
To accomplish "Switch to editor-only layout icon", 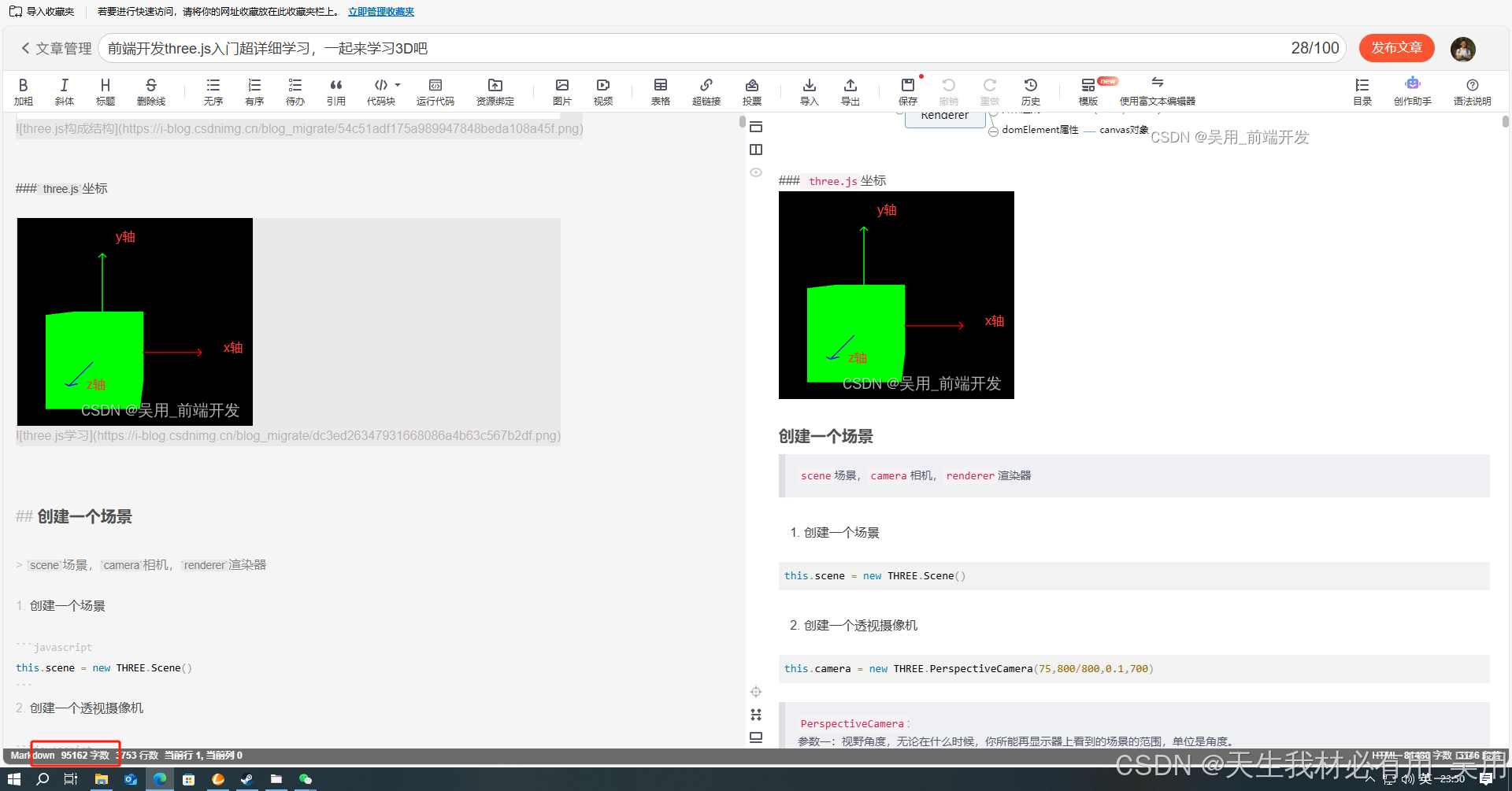I will coord(756,127).
